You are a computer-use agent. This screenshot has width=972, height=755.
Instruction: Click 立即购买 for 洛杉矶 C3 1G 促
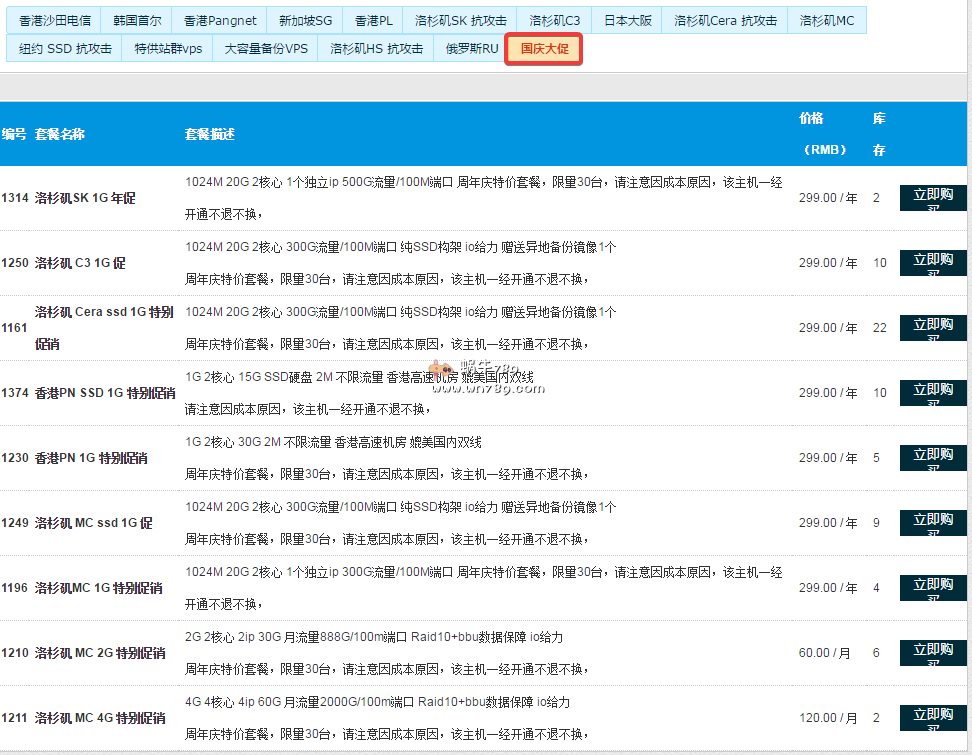click(932, 263)
